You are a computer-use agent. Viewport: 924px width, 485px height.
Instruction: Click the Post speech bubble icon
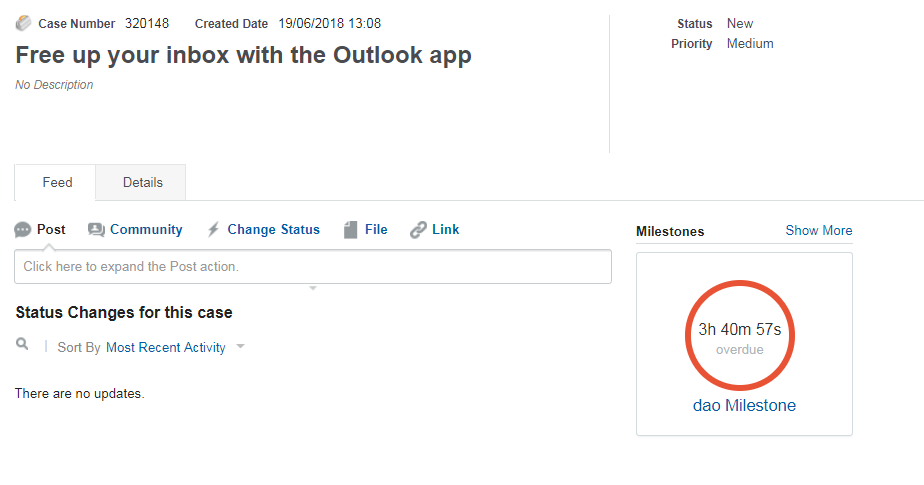tap(23, 230)
